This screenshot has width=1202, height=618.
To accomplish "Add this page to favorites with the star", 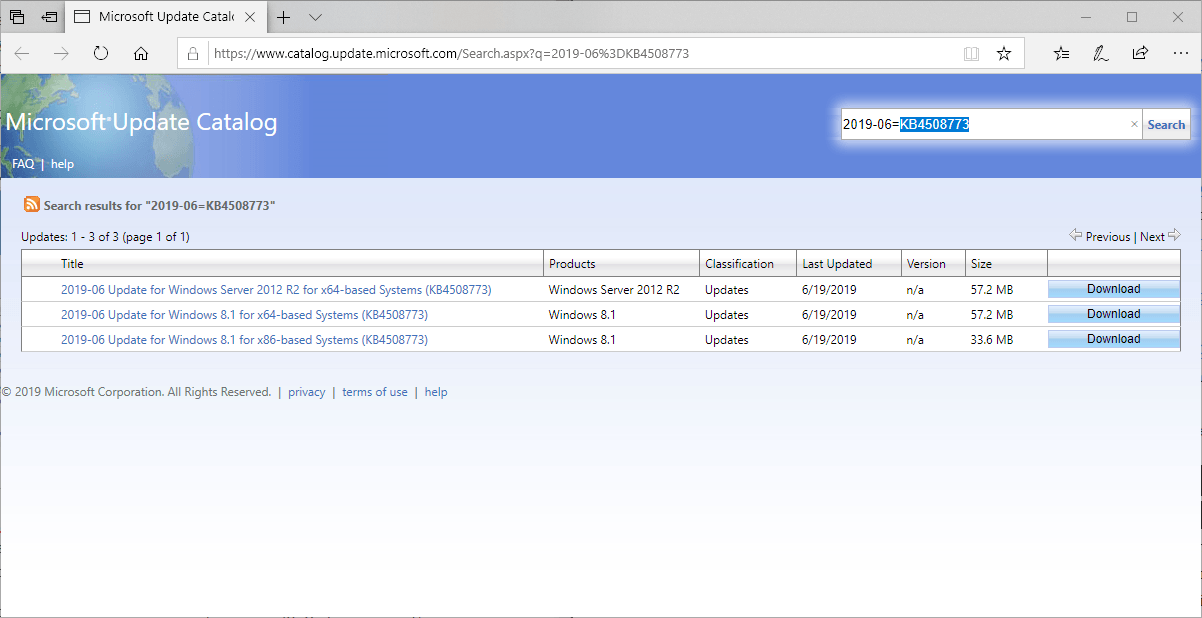I will [x=1004, y=54].
